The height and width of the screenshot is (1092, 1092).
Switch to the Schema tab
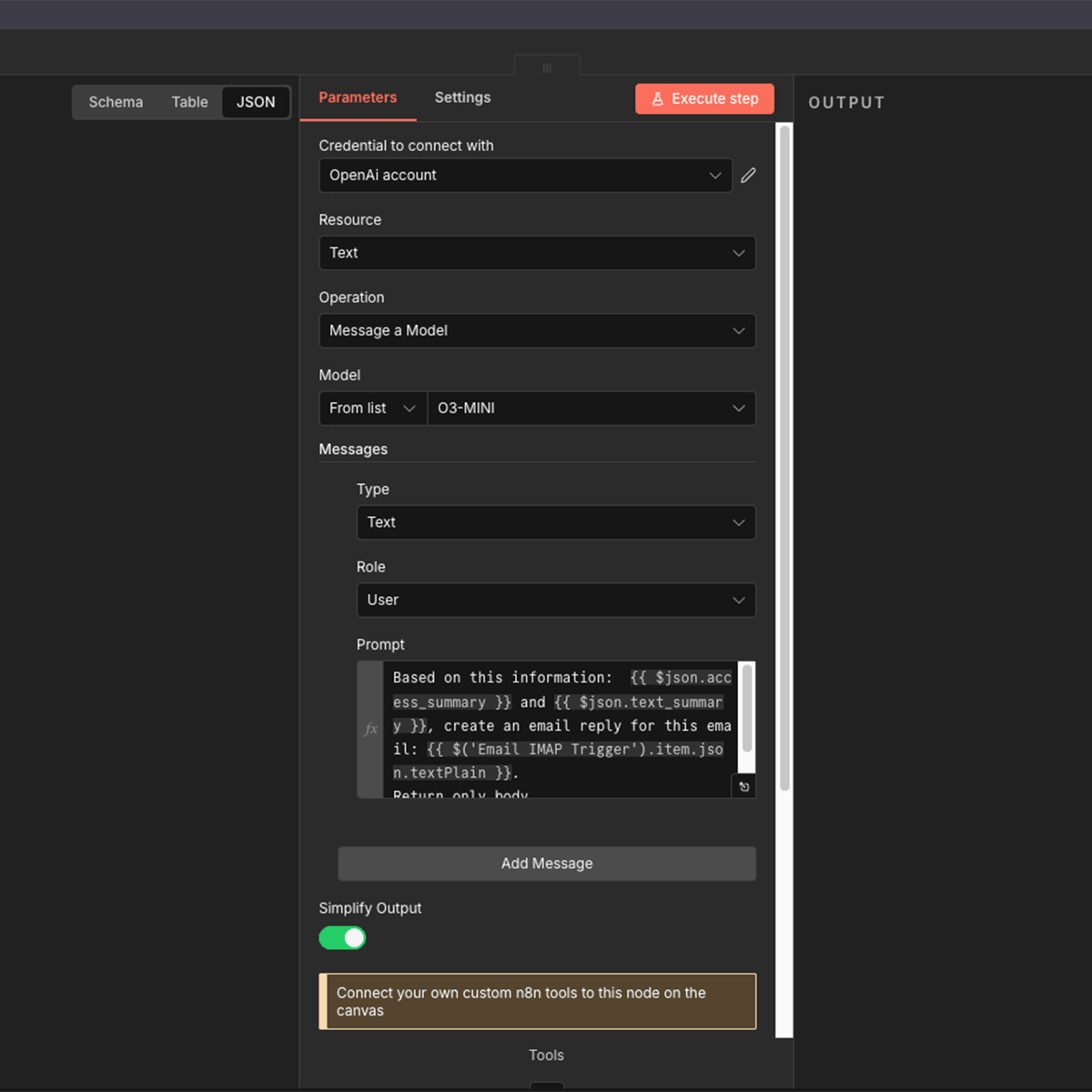tap(116, 102)
